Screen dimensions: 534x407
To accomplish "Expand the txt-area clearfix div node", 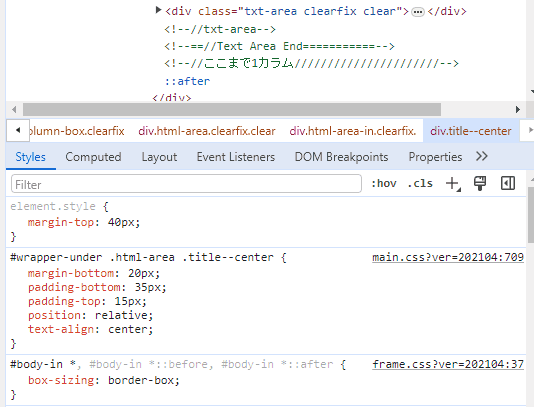I will pos(158,10).
